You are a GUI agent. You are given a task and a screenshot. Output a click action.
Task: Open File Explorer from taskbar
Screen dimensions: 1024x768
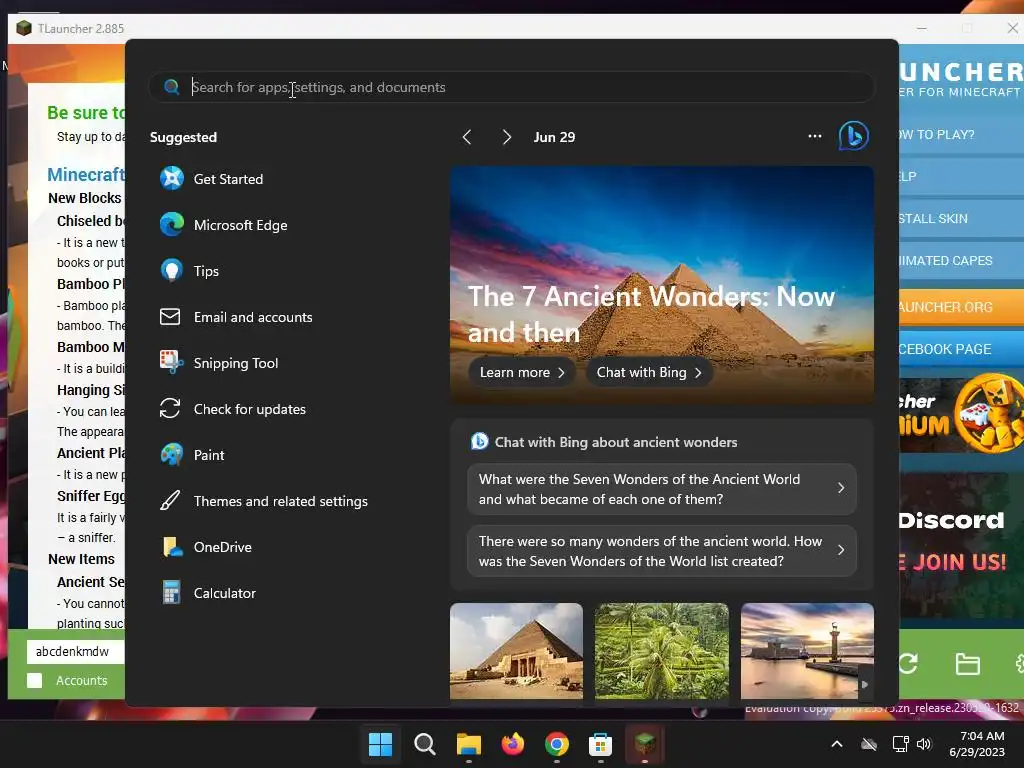tap(468, 744)
